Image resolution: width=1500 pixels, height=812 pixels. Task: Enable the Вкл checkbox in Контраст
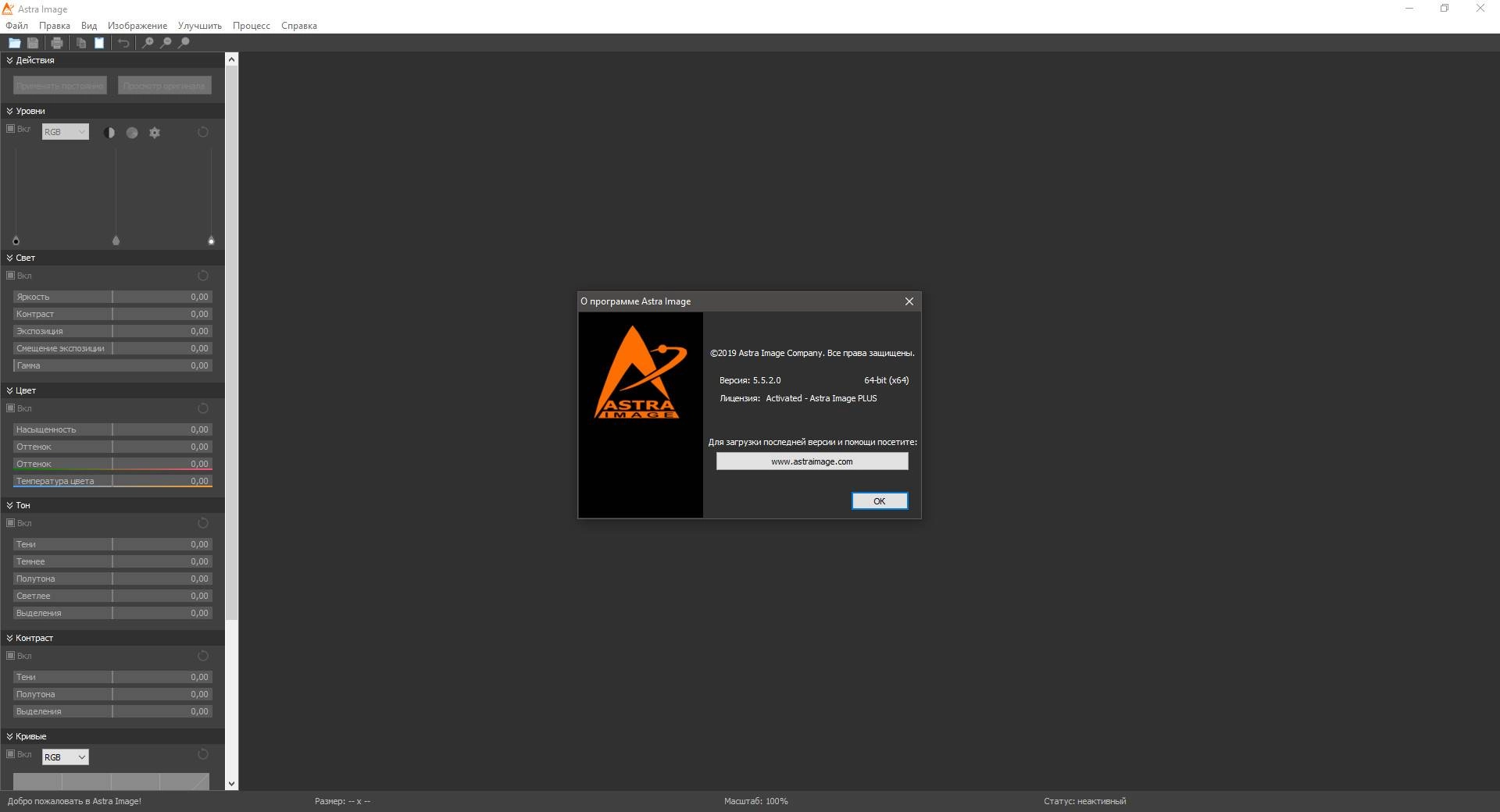[10, 656]
